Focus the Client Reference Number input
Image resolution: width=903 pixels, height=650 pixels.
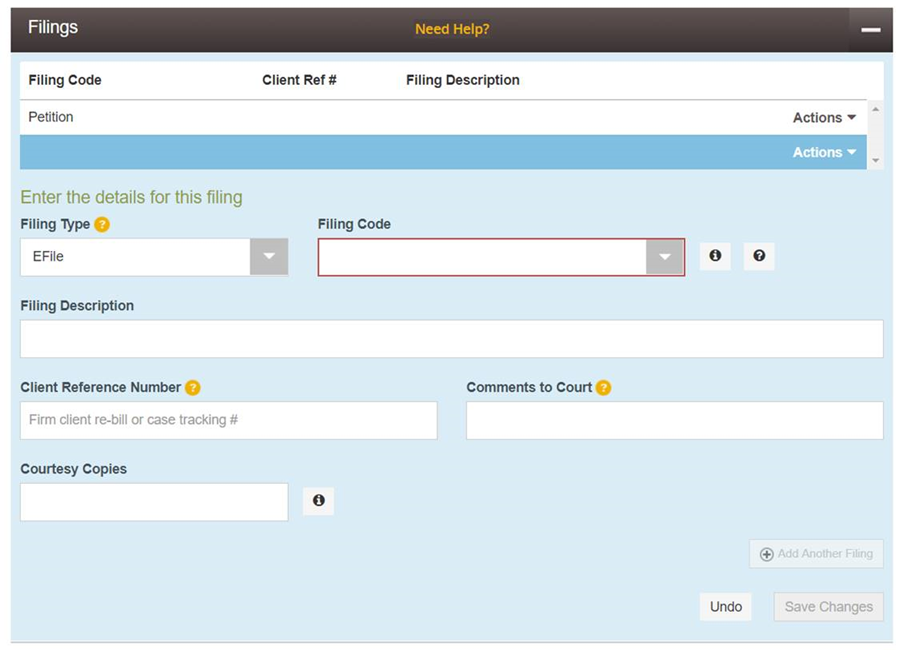(228, 420)
